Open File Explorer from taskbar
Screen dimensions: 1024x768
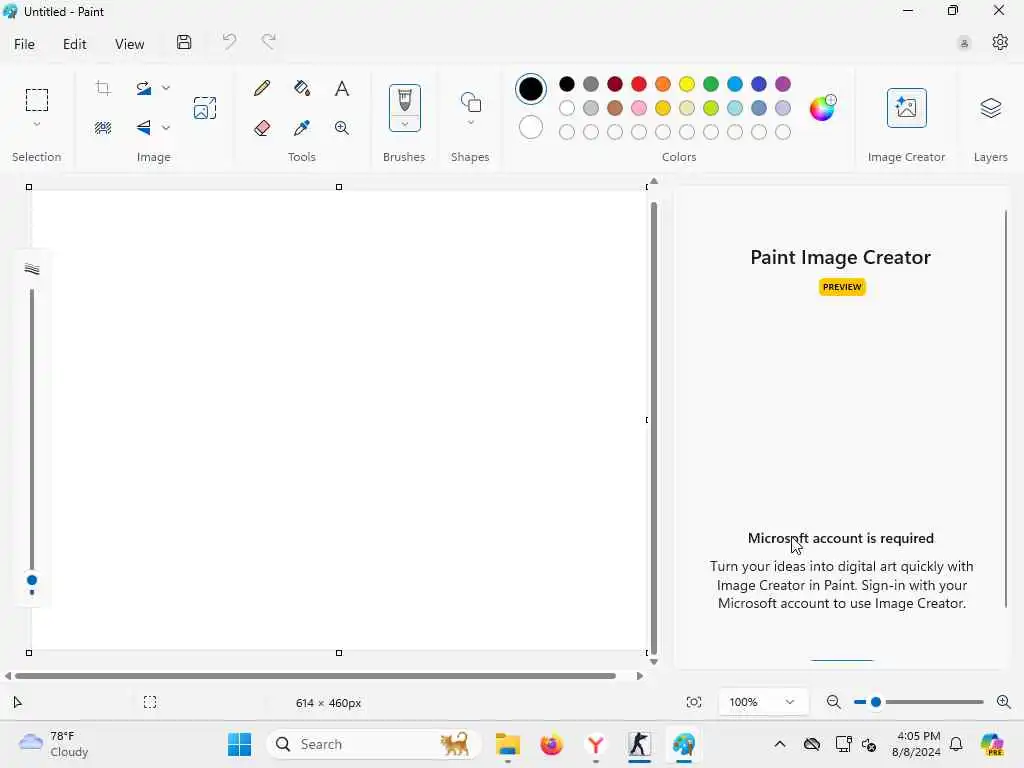click(x=507, y=744)
